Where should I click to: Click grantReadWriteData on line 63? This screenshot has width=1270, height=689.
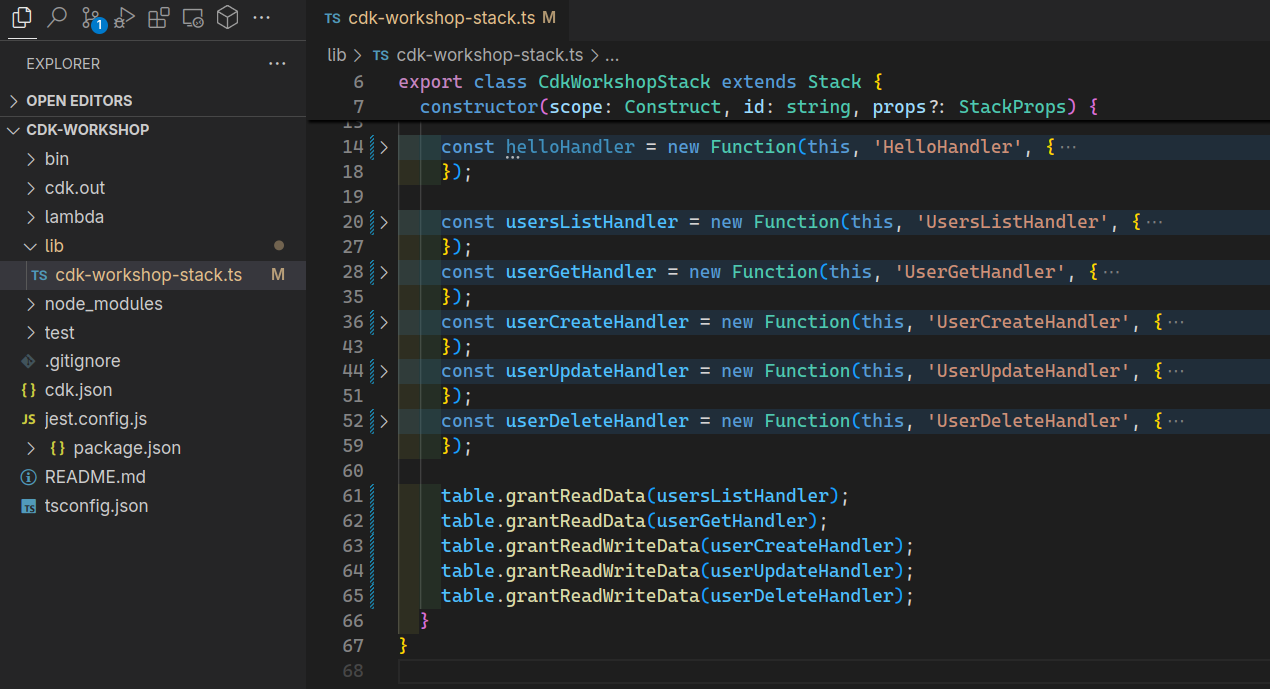(x=603, y=546)
